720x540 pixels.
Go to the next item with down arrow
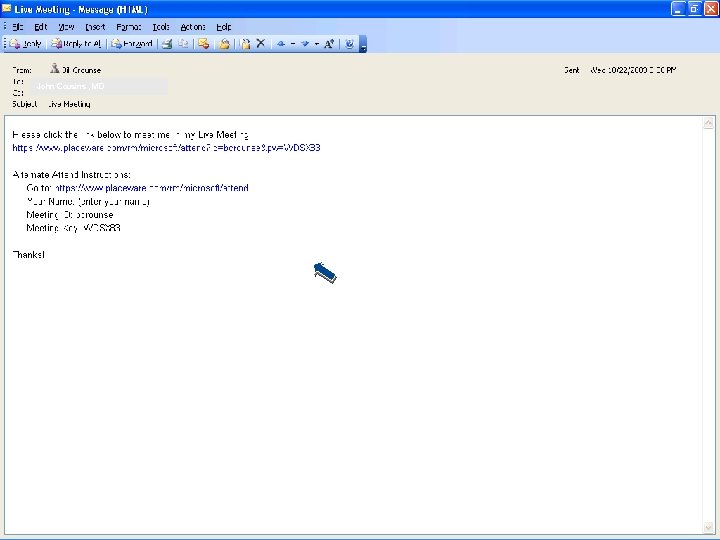coord(305,44)
